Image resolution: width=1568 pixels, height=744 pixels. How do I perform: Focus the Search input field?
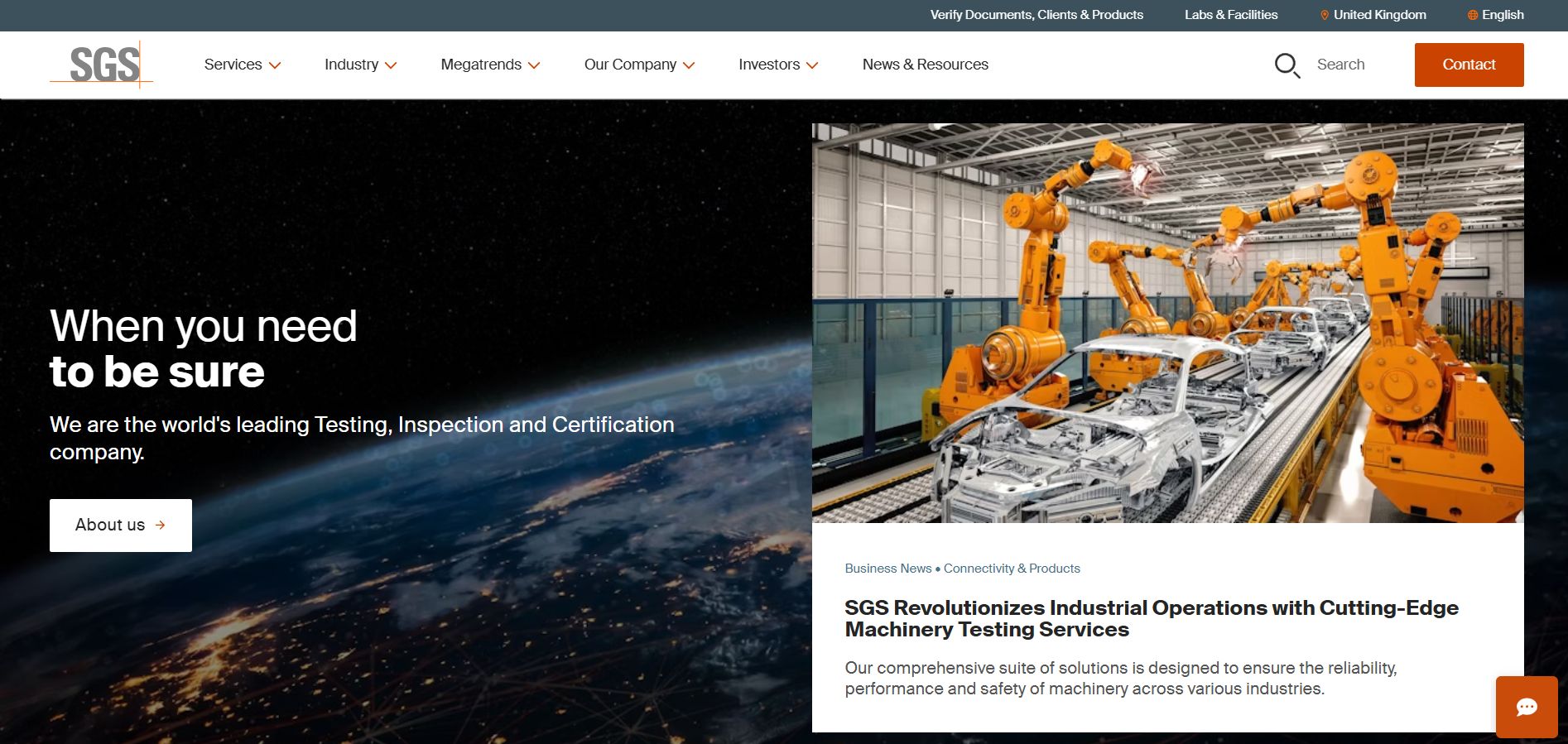click(x=1341, y=65)
